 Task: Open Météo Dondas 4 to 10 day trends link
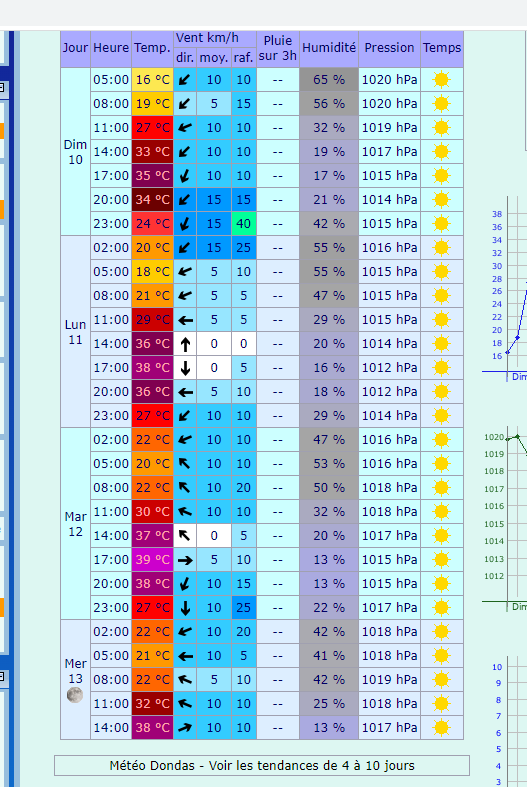click(262, 765)
